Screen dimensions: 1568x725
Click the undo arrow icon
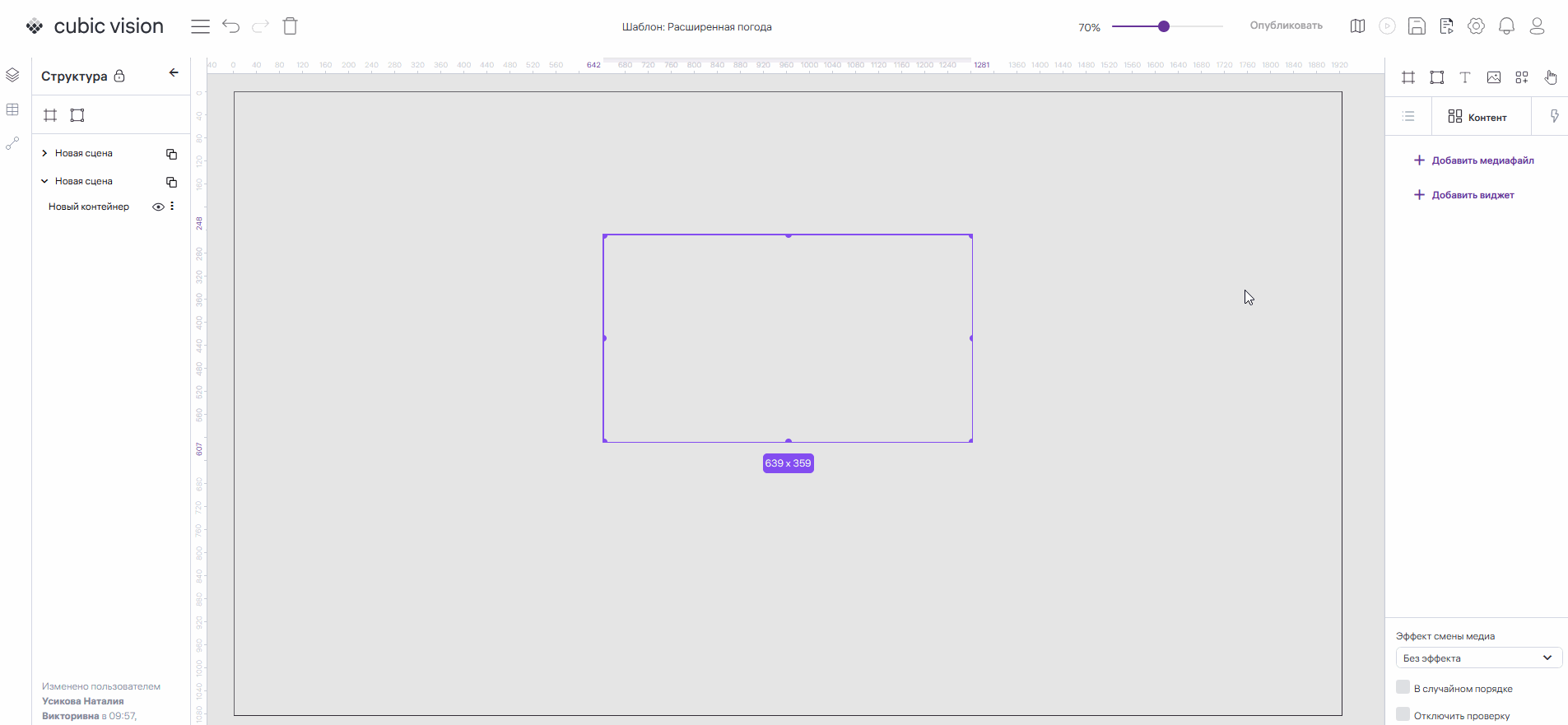(x=231, y=26)
